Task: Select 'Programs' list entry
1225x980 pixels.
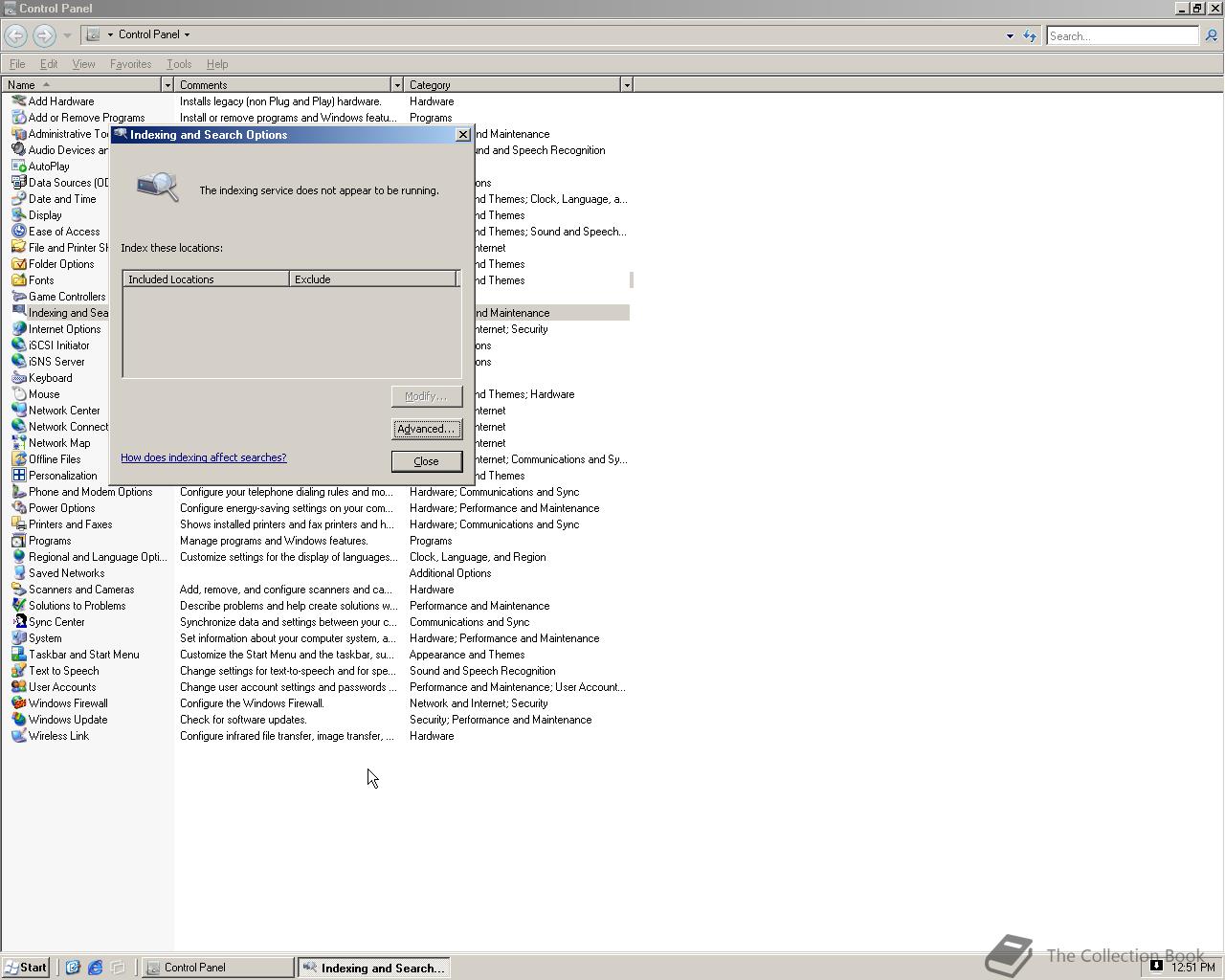Action: coord(49,541)
